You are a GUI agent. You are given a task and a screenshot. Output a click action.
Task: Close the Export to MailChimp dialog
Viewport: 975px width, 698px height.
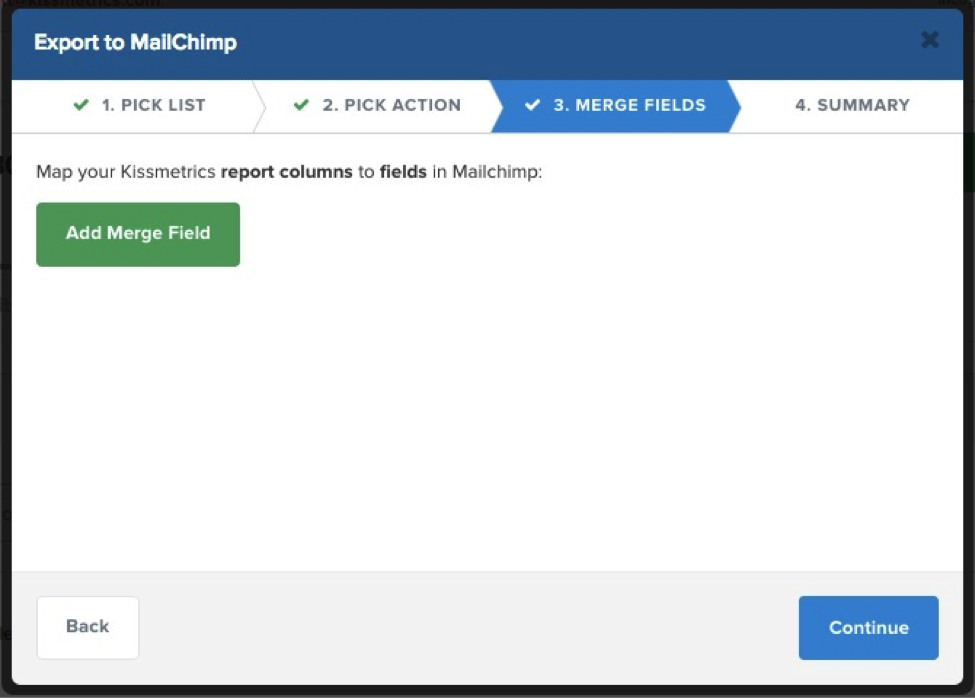point(930,40)
